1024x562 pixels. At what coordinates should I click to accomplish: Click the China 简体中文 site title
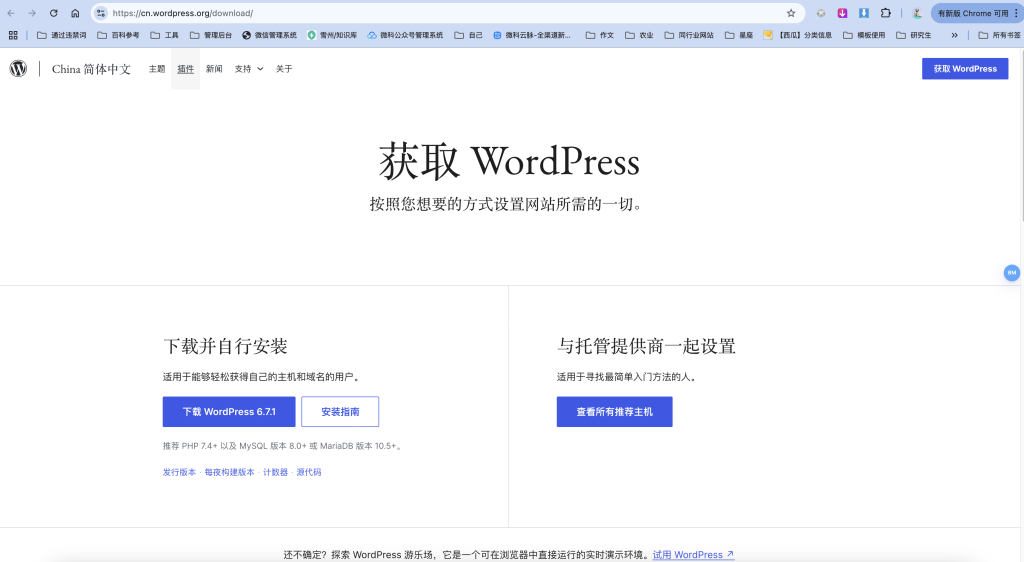[91, 69]
